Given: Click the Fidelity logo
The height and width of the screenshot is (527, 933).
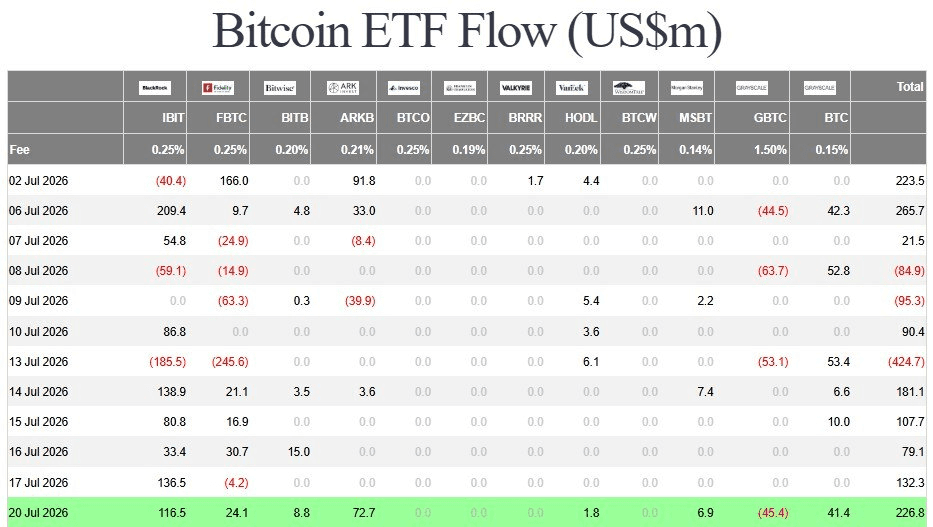Looking at the screenshot, I should [x=218, y=88].
